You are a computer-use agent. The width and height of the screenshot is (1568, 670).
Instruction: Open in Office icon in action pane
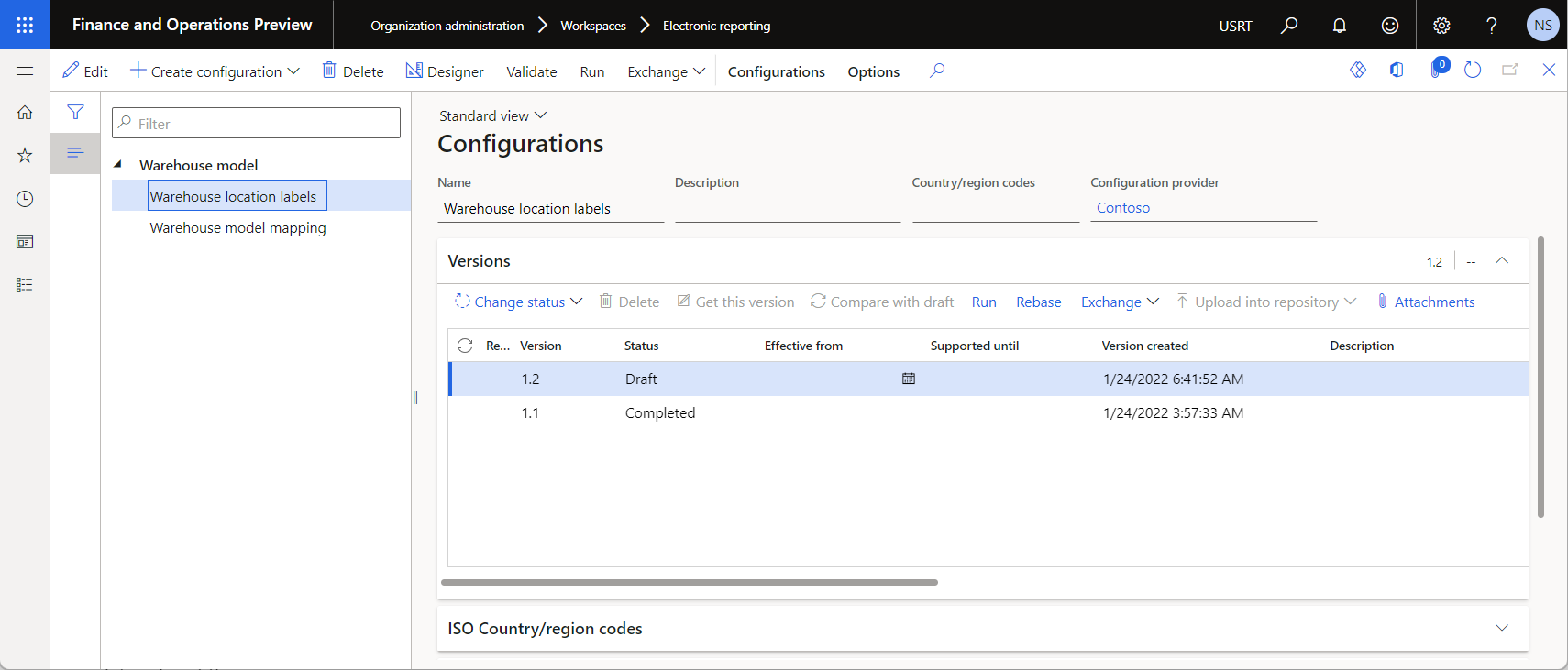(x=1397, y=71)
